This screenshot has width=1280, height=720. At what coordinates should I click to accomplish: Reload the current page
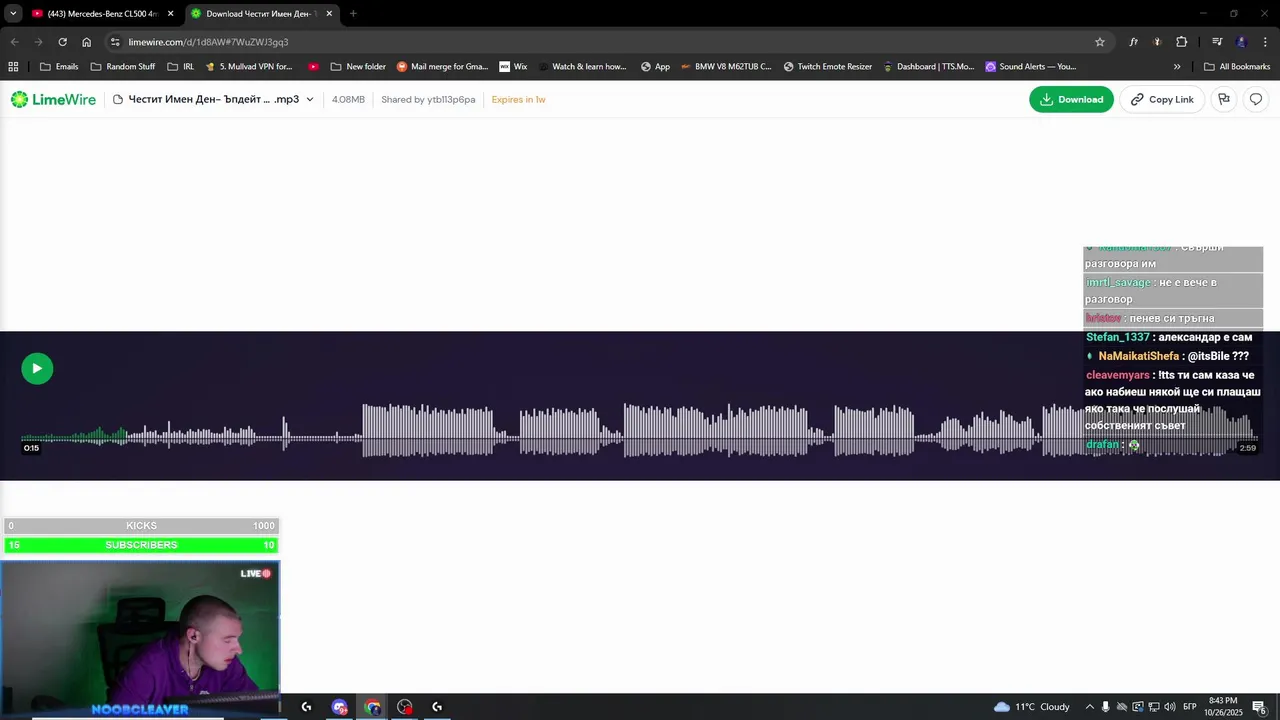pyautogui.click(x=62, y=42)
